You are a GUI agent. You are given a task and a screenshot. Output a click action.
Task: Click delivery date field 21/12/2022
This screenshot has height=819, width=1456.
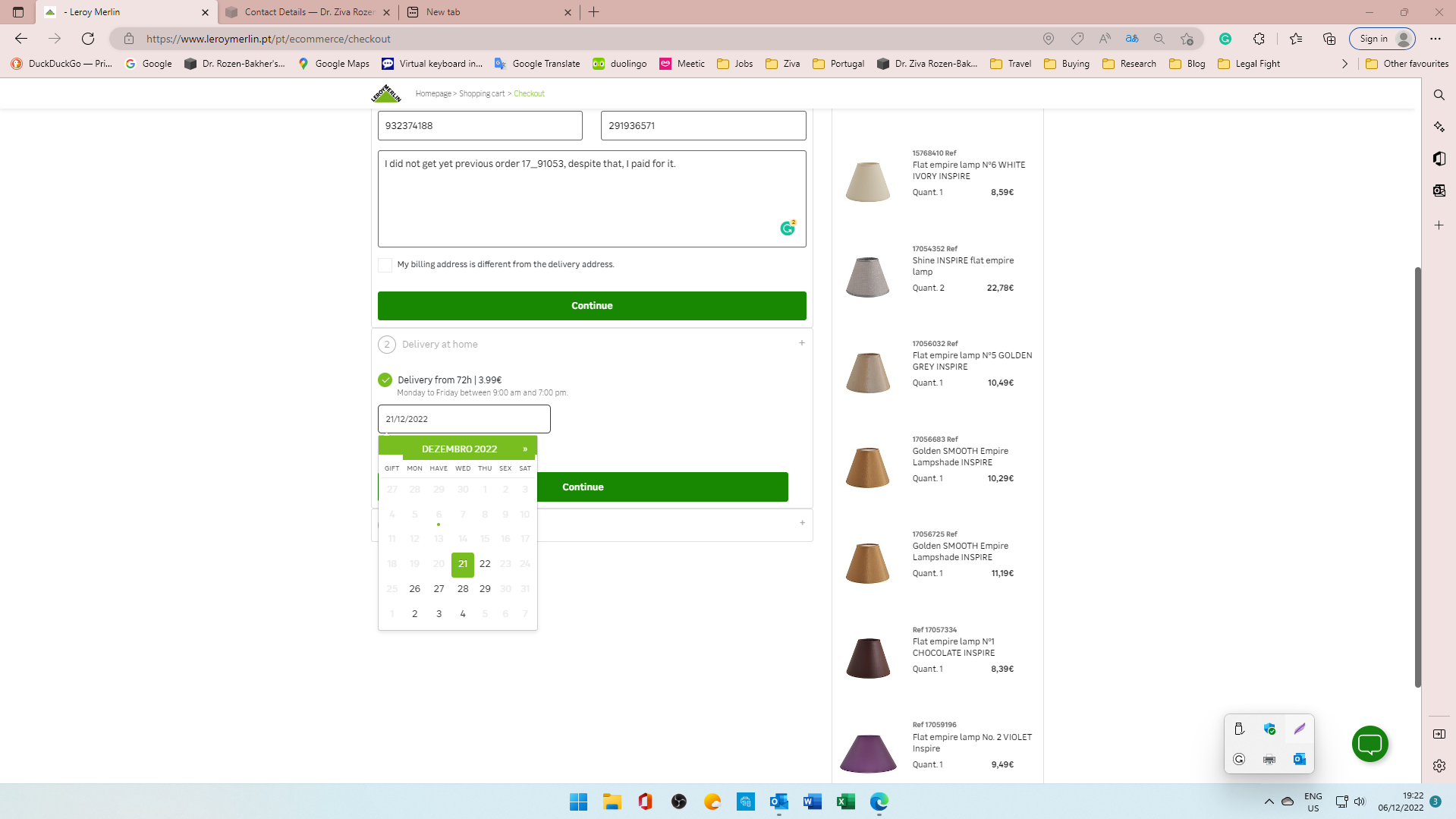click(x=464, y=419)
